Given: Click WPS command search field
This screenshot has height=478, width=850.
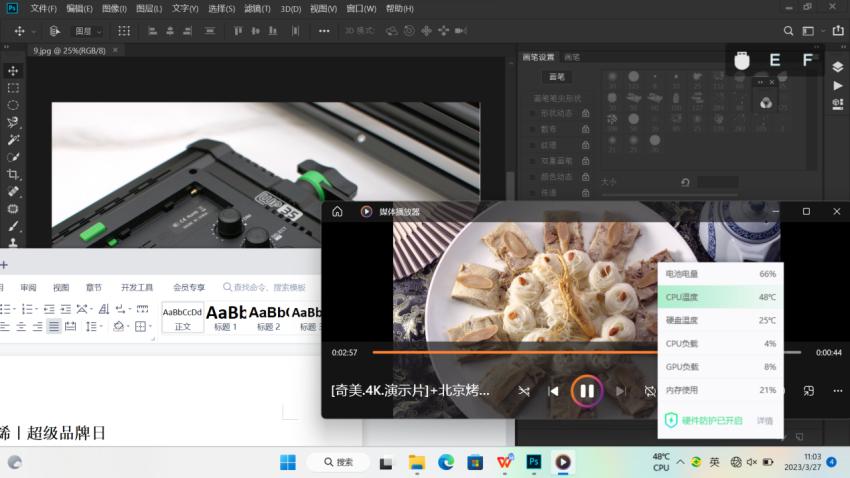Looking at the screenshot, I should [x=265, y=287].
